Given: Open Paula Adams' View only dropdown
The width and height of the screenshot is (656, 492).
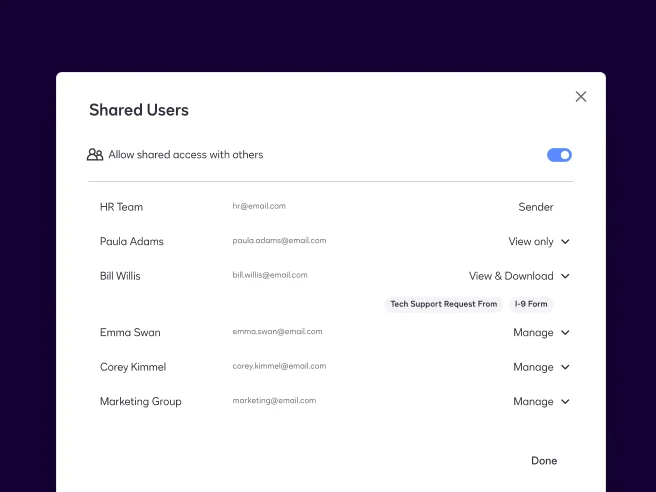Looking at the screenshot, I should pos(539,241).
